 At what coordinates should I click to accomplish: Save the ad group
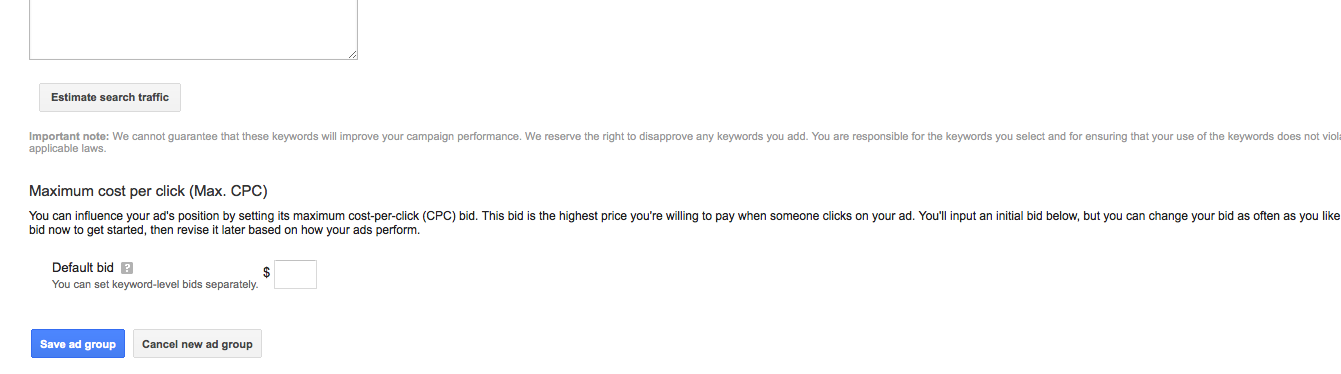click(78, 344)
